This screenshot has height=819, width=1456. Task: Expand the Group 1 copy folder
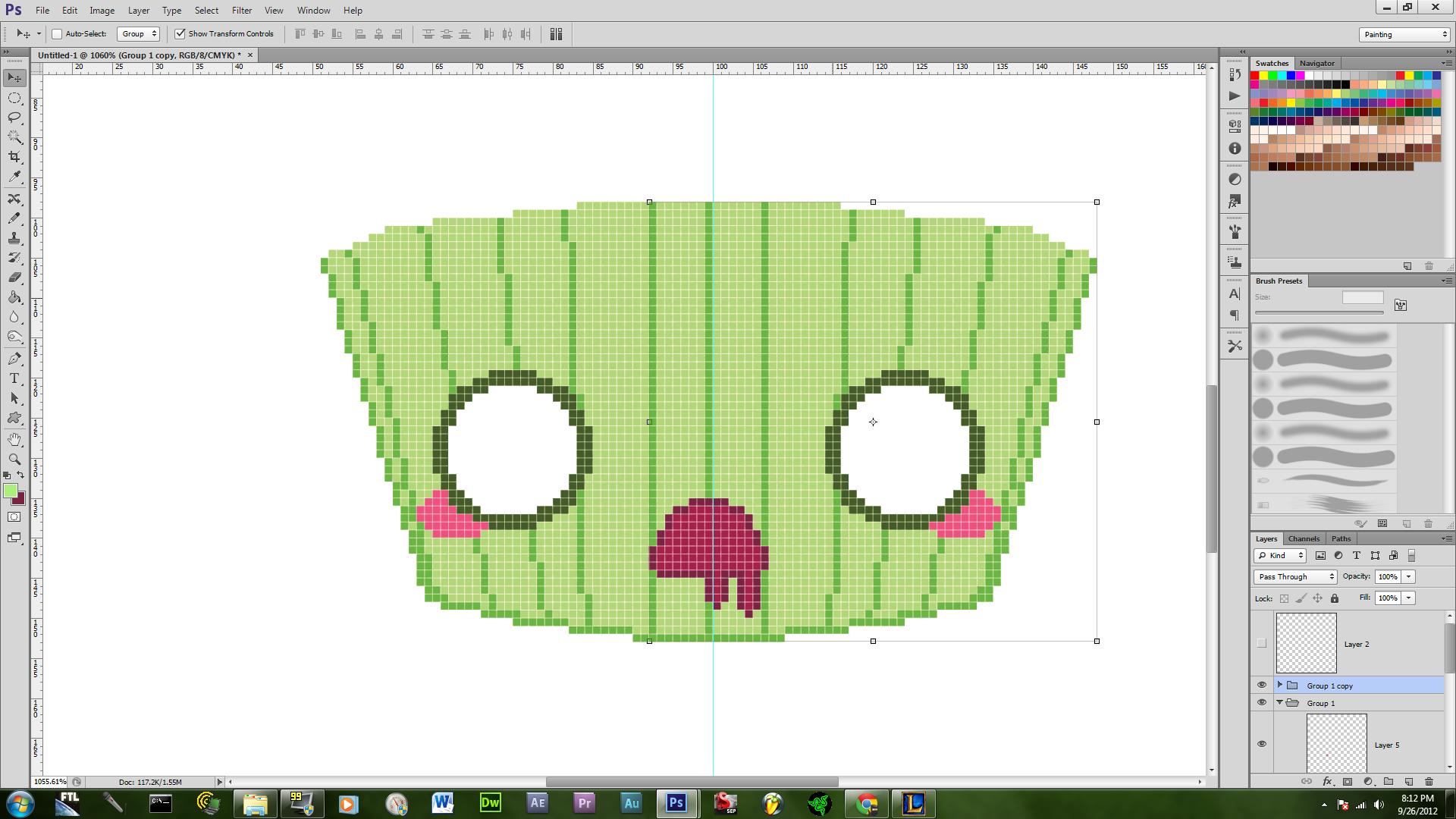coord(1280,686)
